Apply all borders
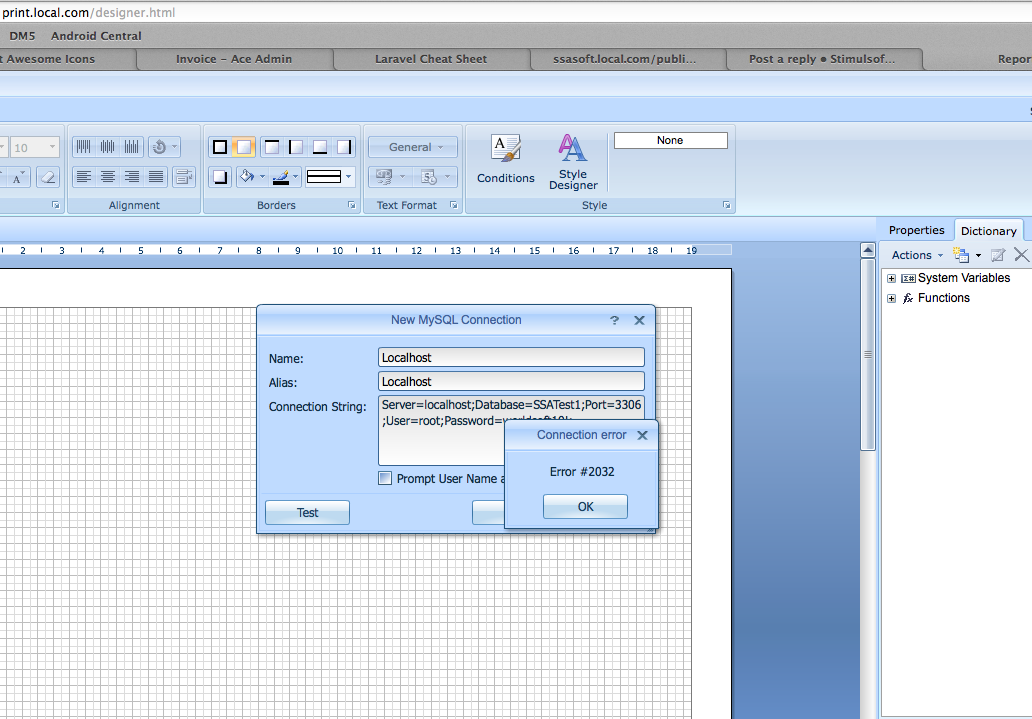1032x719 pixels. click(x=220, y=147)
